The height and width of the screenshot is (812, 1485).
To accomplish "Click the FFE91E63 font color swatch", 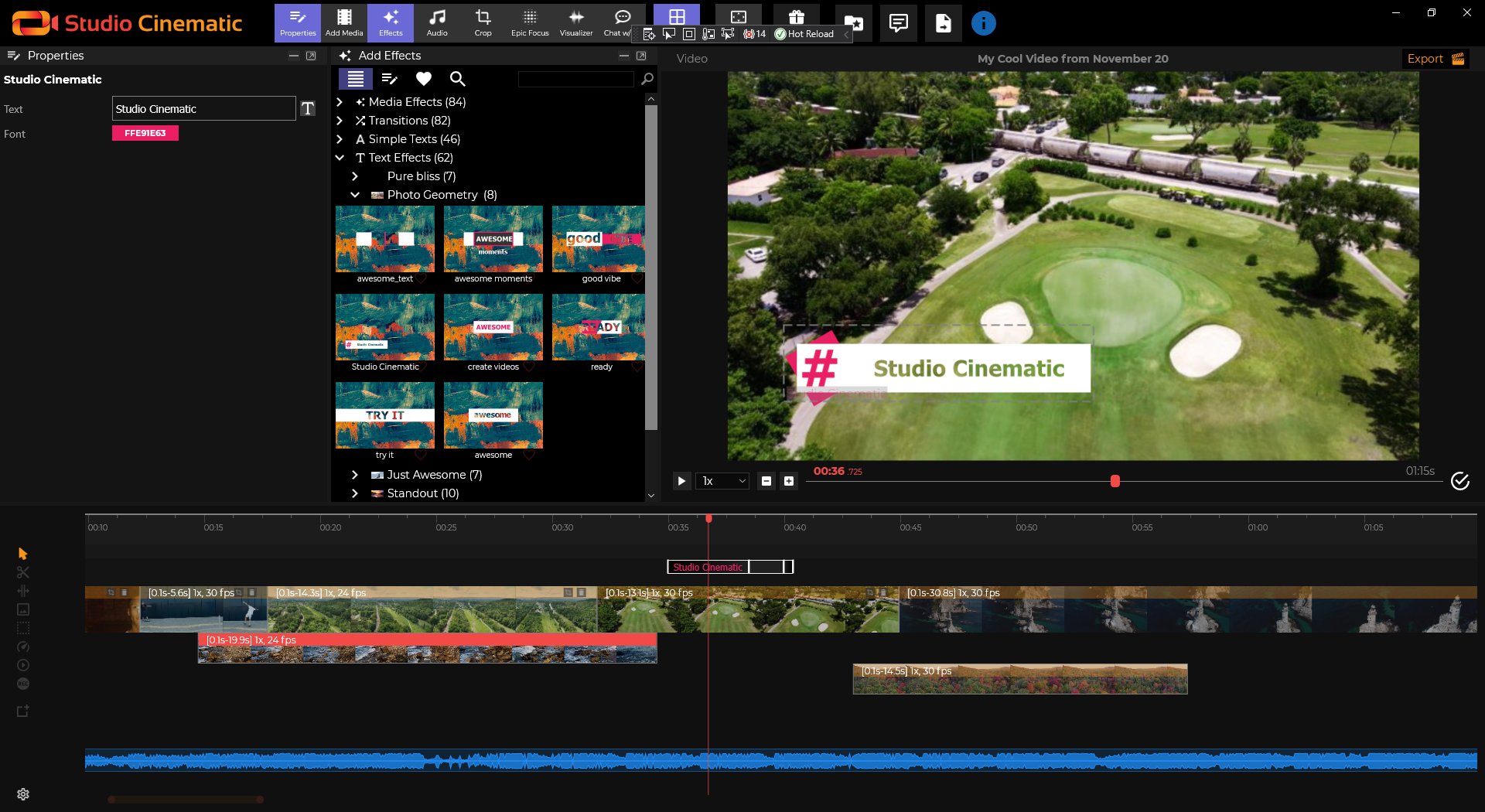I will pos(145,133).
